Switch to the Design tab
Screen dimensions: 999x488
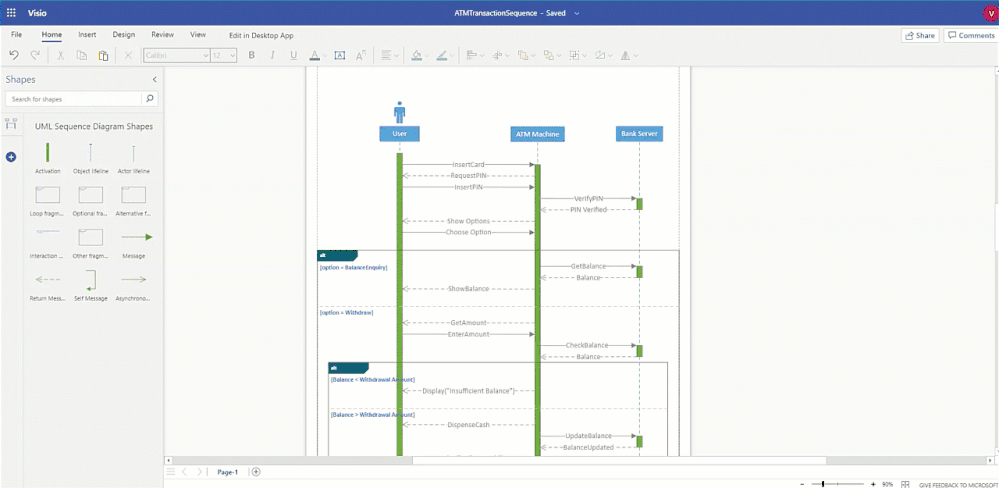pyautogui.click(x=124, y=35)
